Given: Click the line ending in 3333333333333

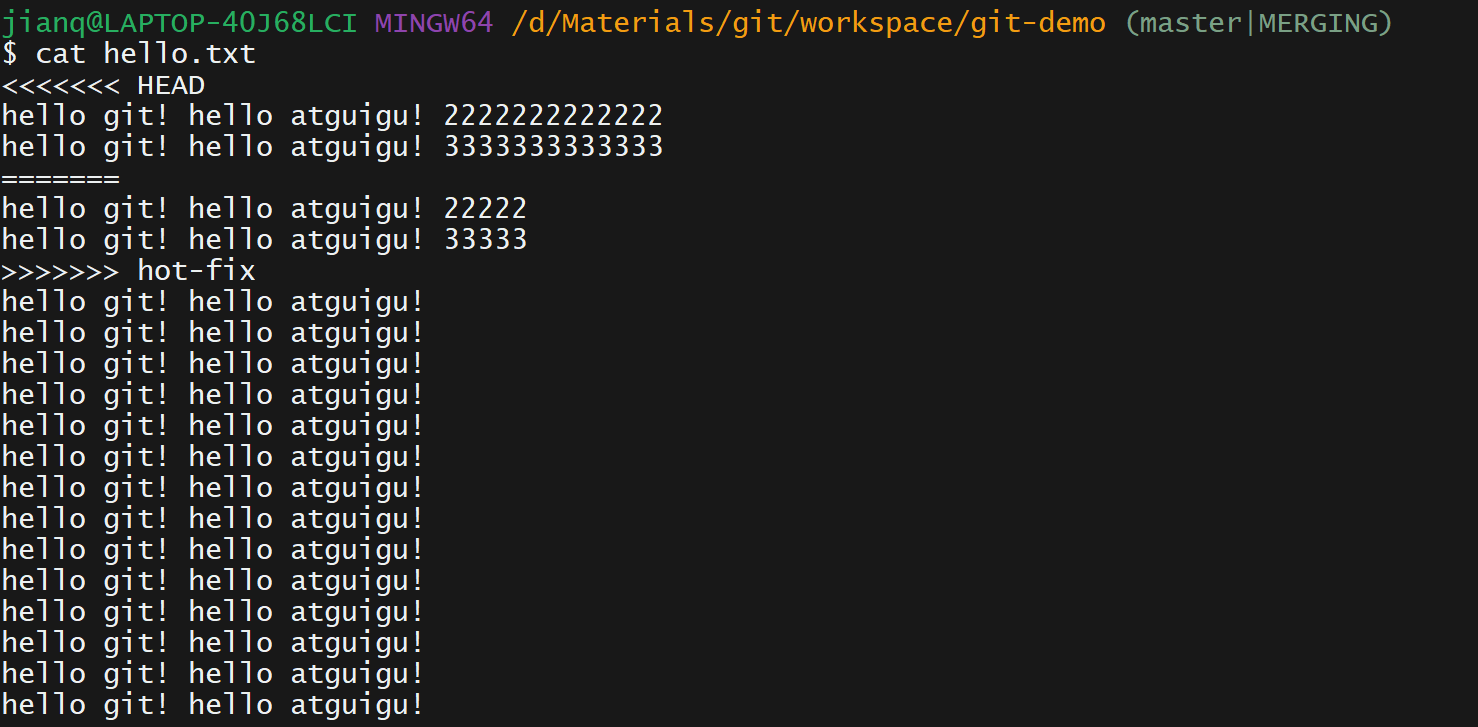Looking at the screenshot, I should [332, 147].
